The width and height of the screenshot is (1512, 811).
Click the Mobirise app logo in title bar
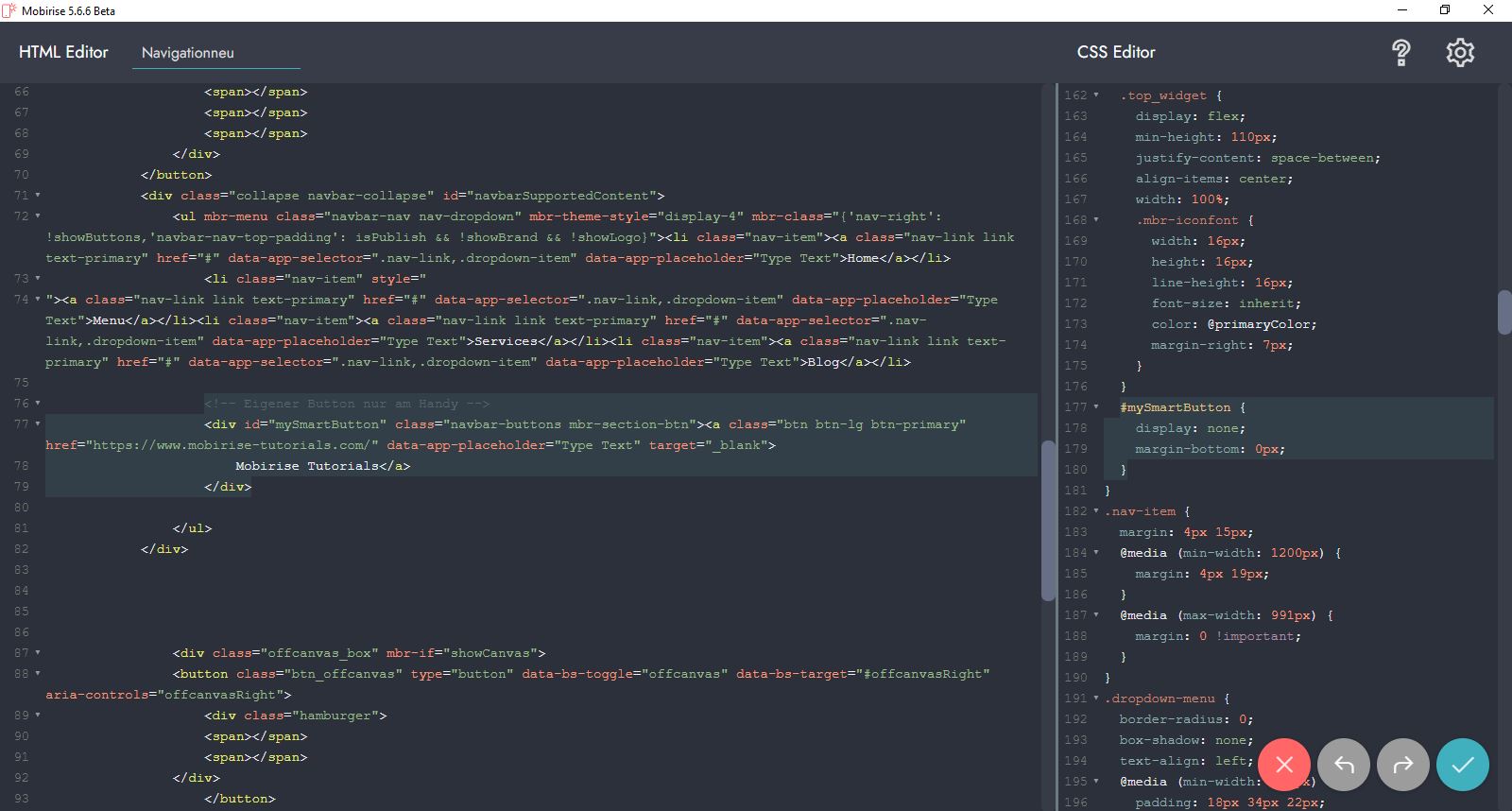(x=9, y=10)
